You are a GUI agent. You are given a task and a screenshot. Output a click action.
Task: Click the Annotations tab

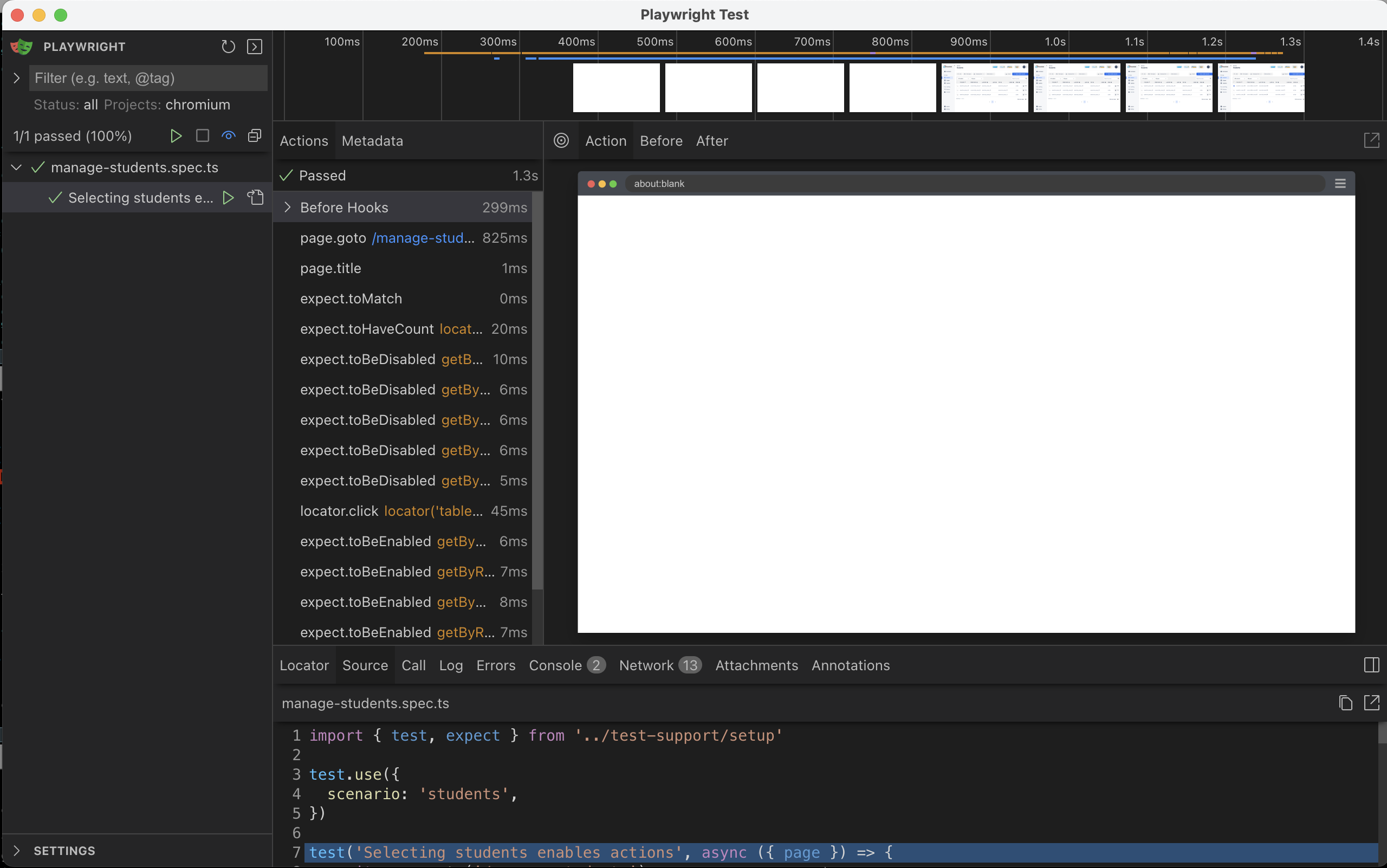tap(850, 665)
